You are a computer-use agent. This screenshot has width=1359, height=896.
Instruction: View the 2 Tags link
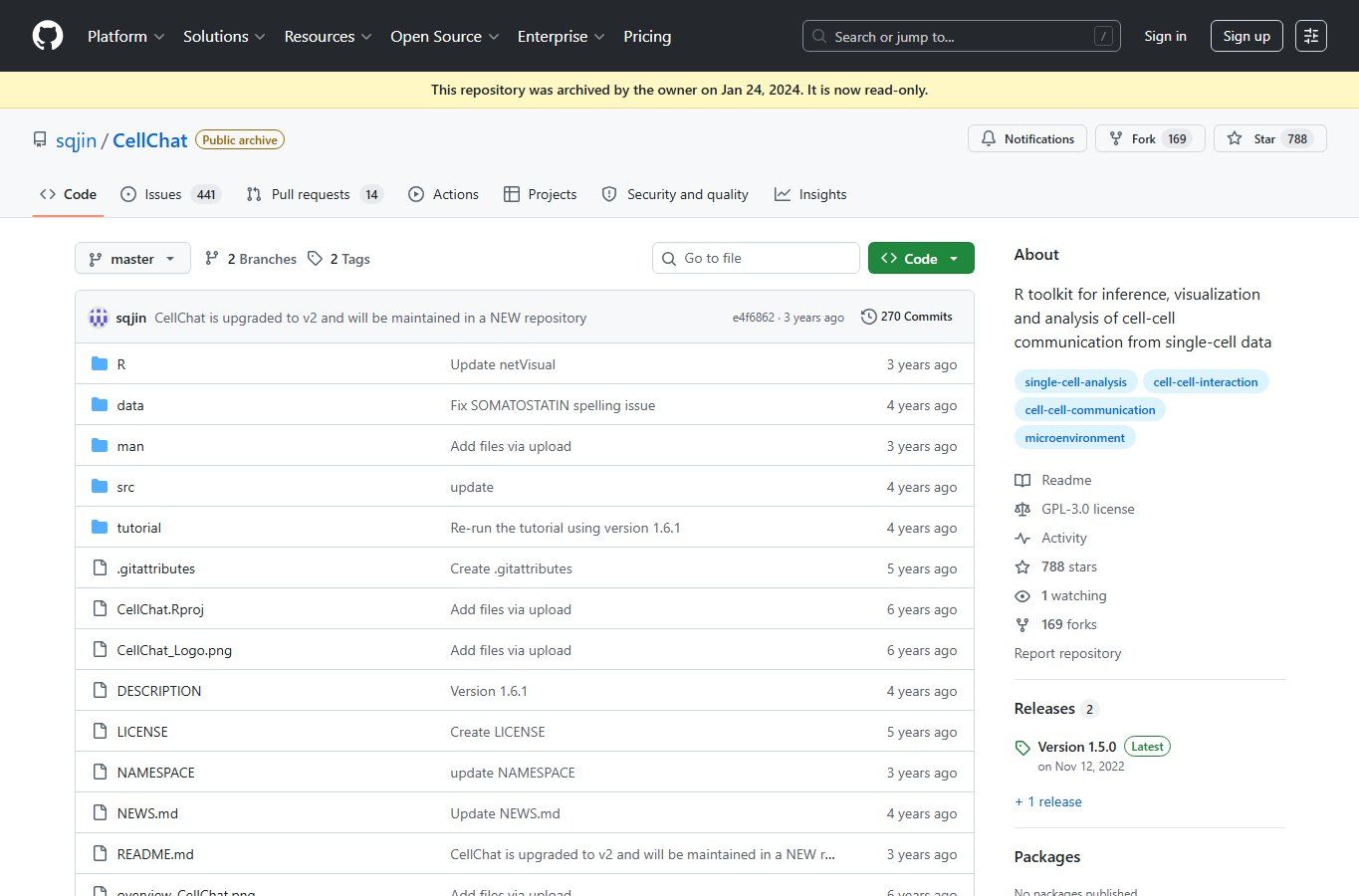[339, 259]
